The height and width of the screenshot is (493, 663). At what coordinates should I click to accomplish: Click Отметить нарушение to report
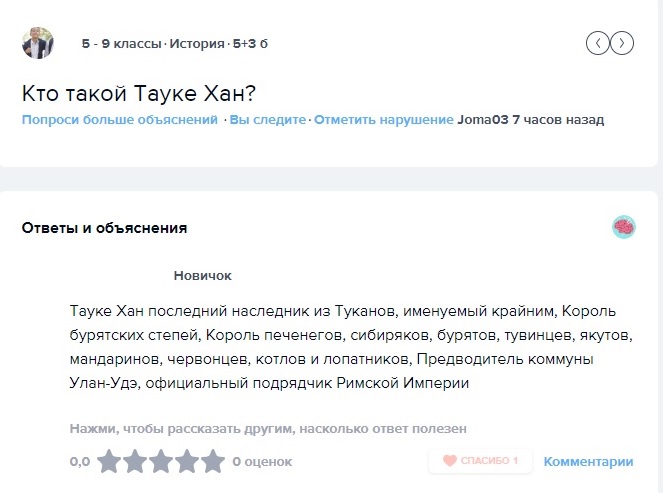(384, 120)
